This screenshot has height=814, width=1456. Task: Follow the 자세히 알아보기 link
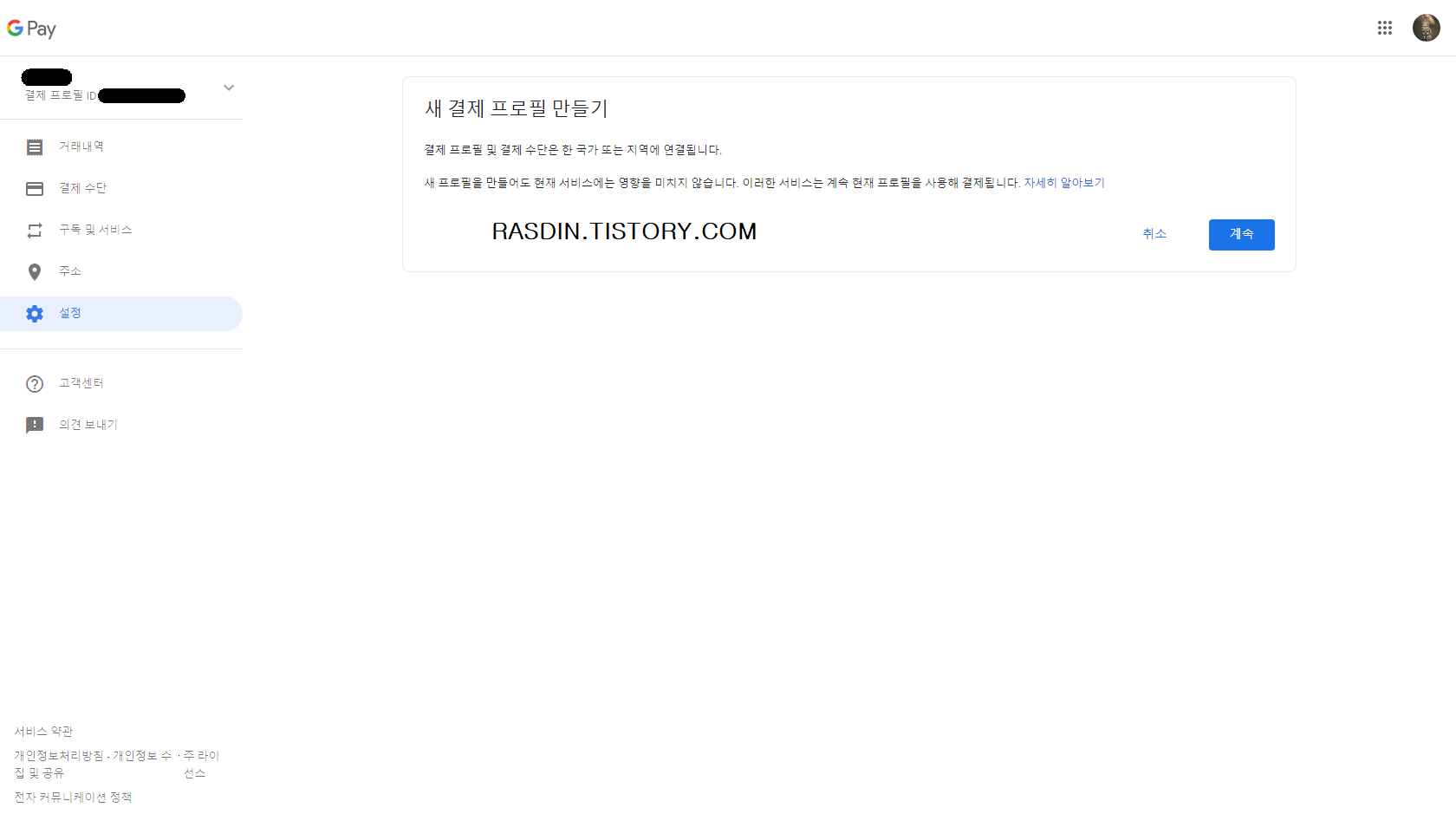[1064, 183]
